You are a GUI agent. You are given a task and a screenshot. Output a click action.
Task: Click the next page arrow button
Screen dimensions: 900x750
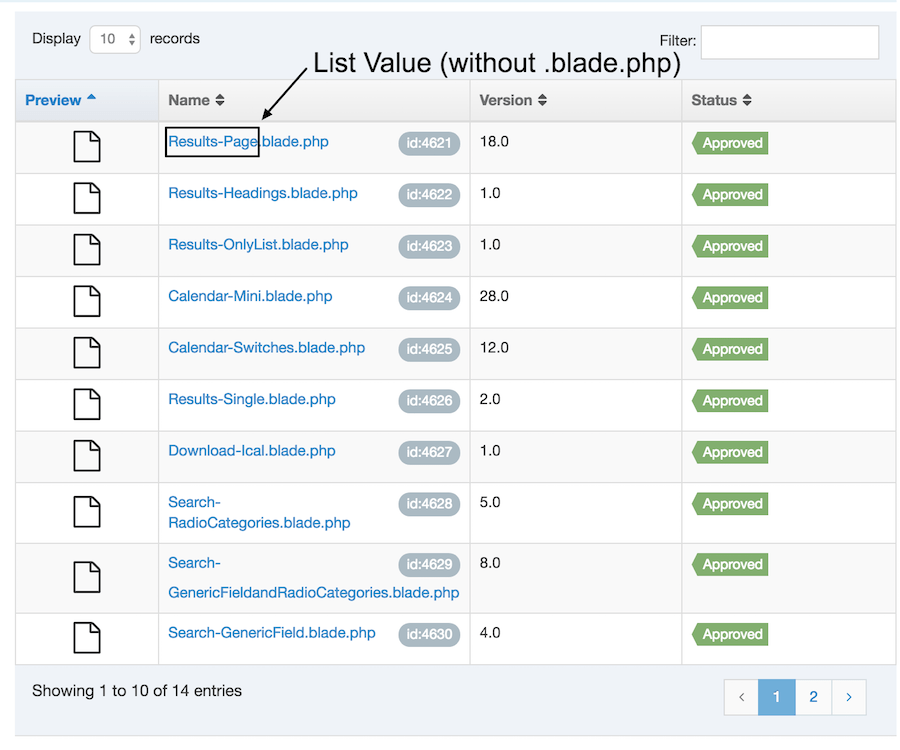[848, 697]
